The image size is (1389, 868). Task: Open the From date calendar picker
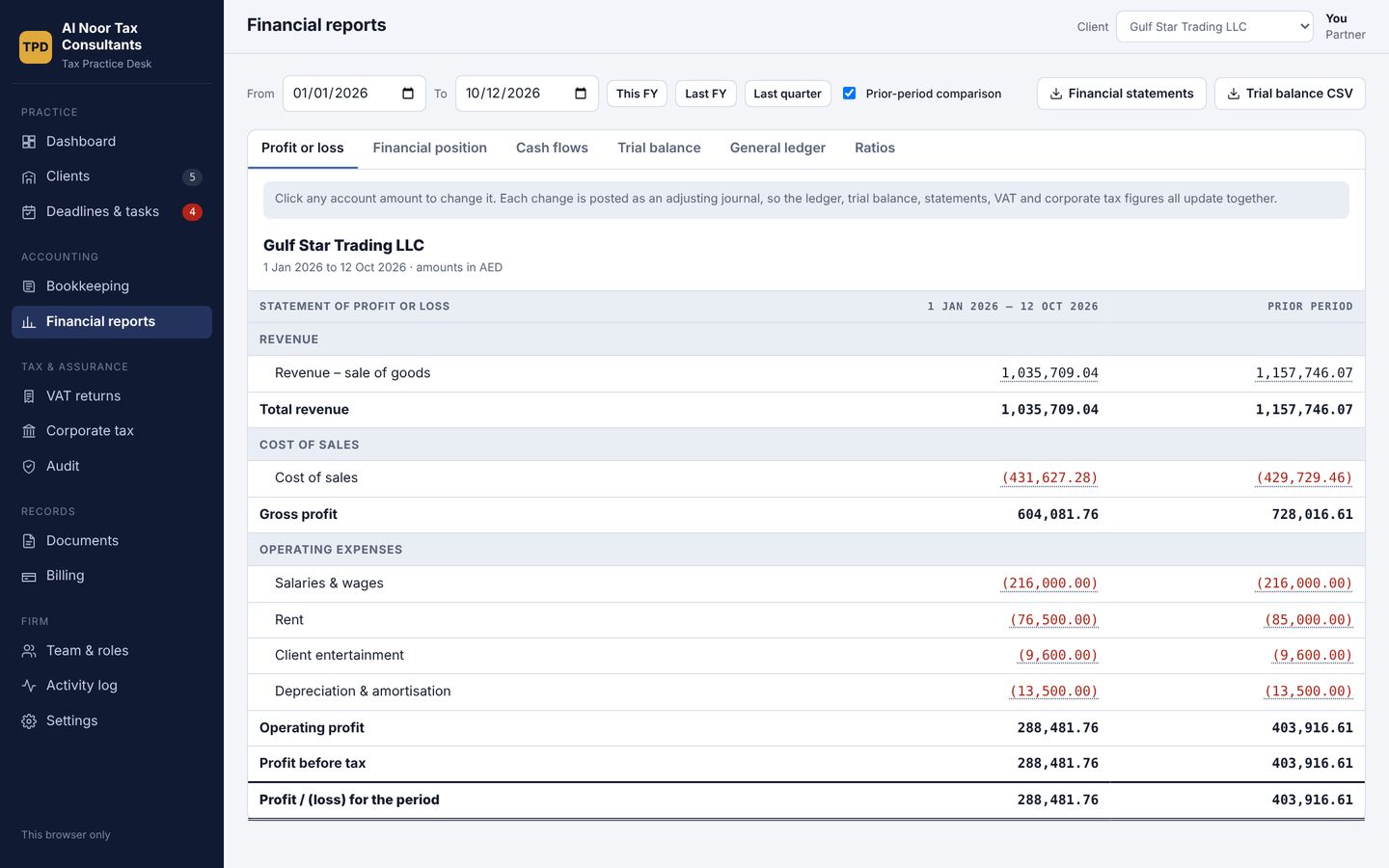[x=408, y=94]
